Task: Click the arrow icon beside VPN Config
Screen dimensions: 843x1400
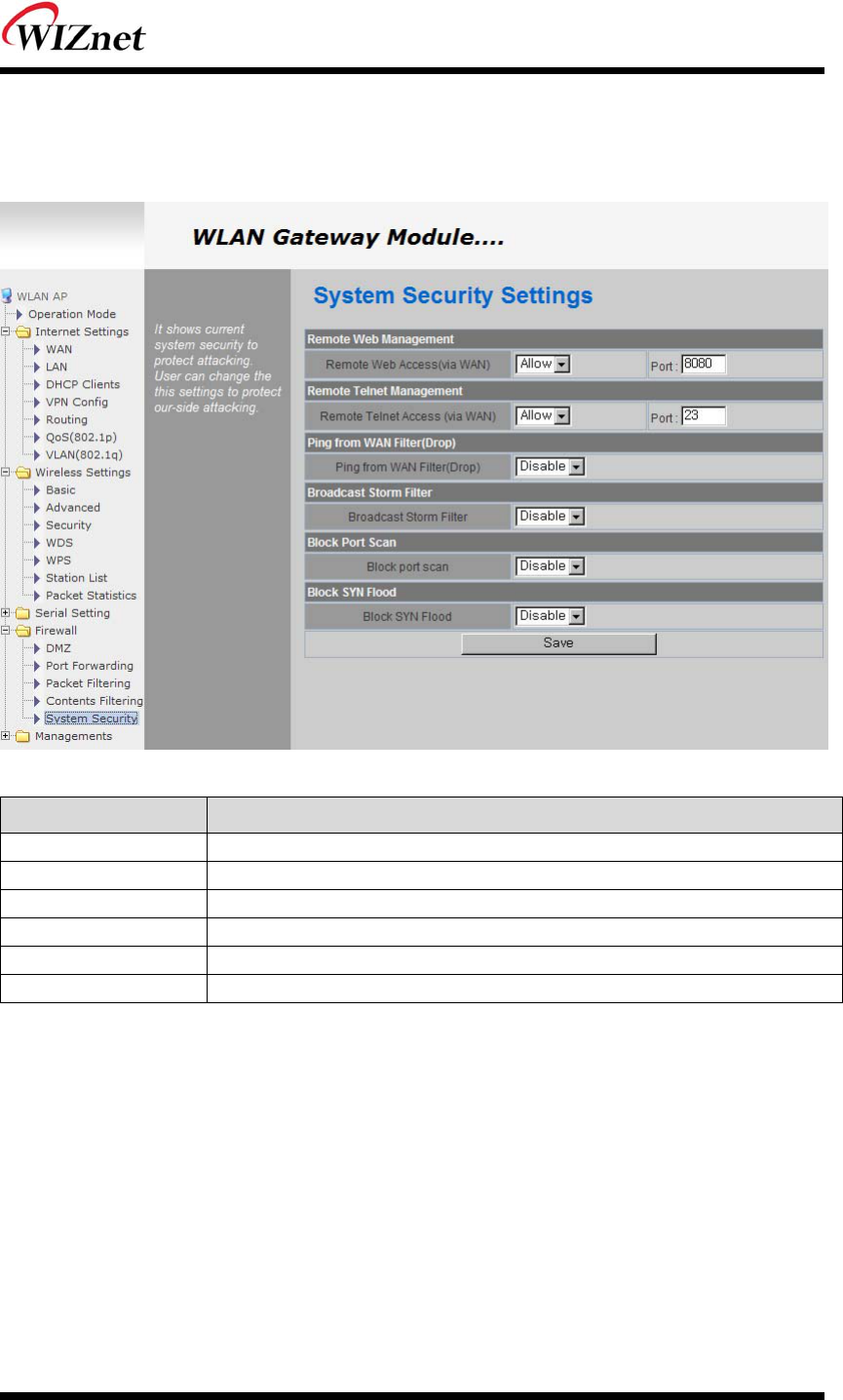Action: pyautogui.click(x=38, y=402)
